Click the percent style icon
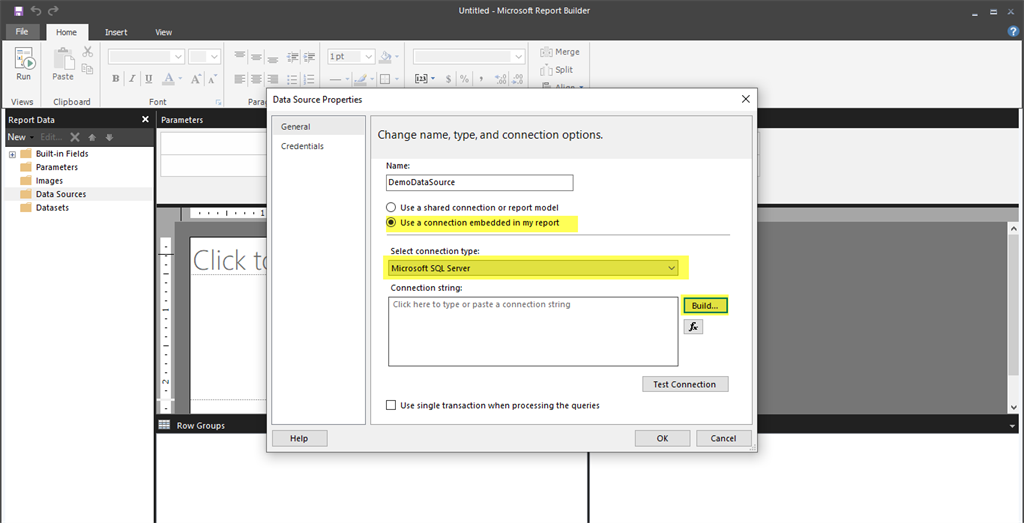 pos(464,79)
